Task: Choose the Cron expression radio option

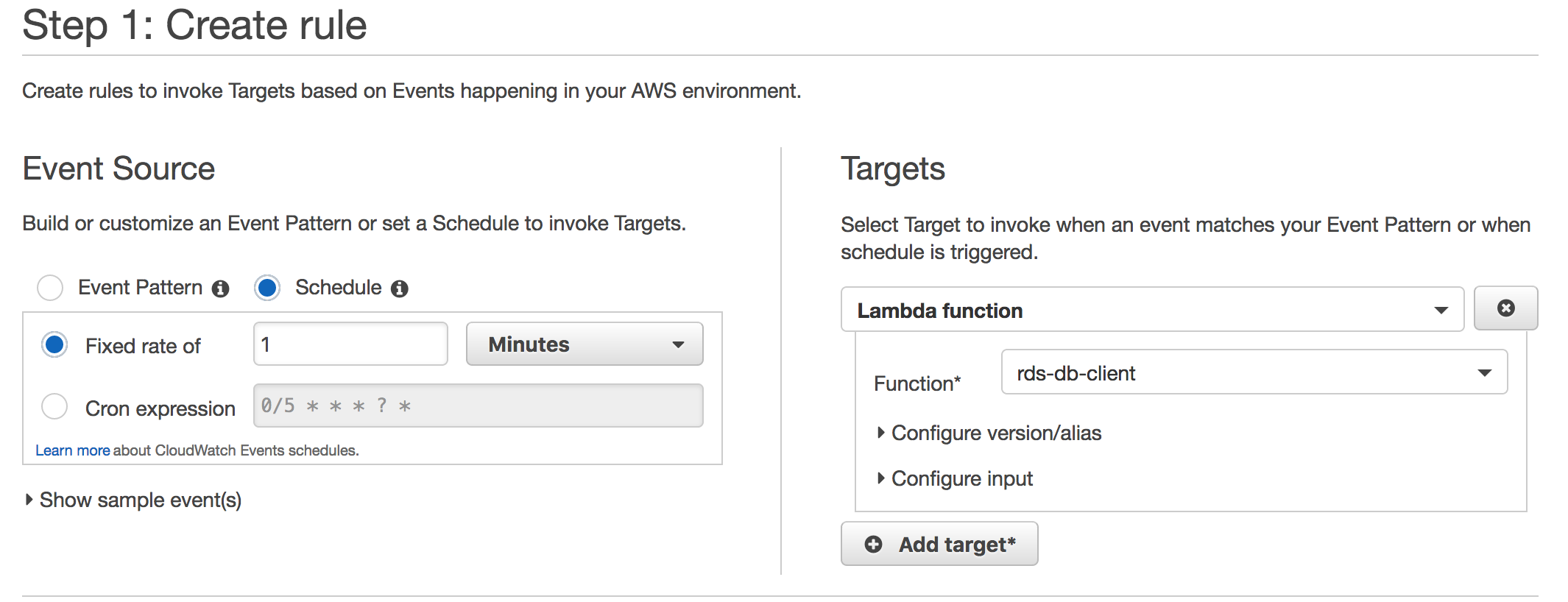Action: point(54,406)
